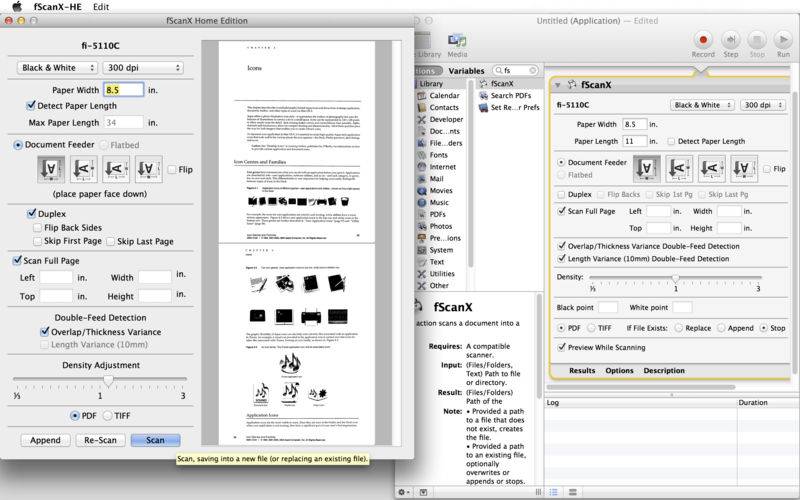Click the Append button
Screen dimensions: 800x500
coord(45,440)
